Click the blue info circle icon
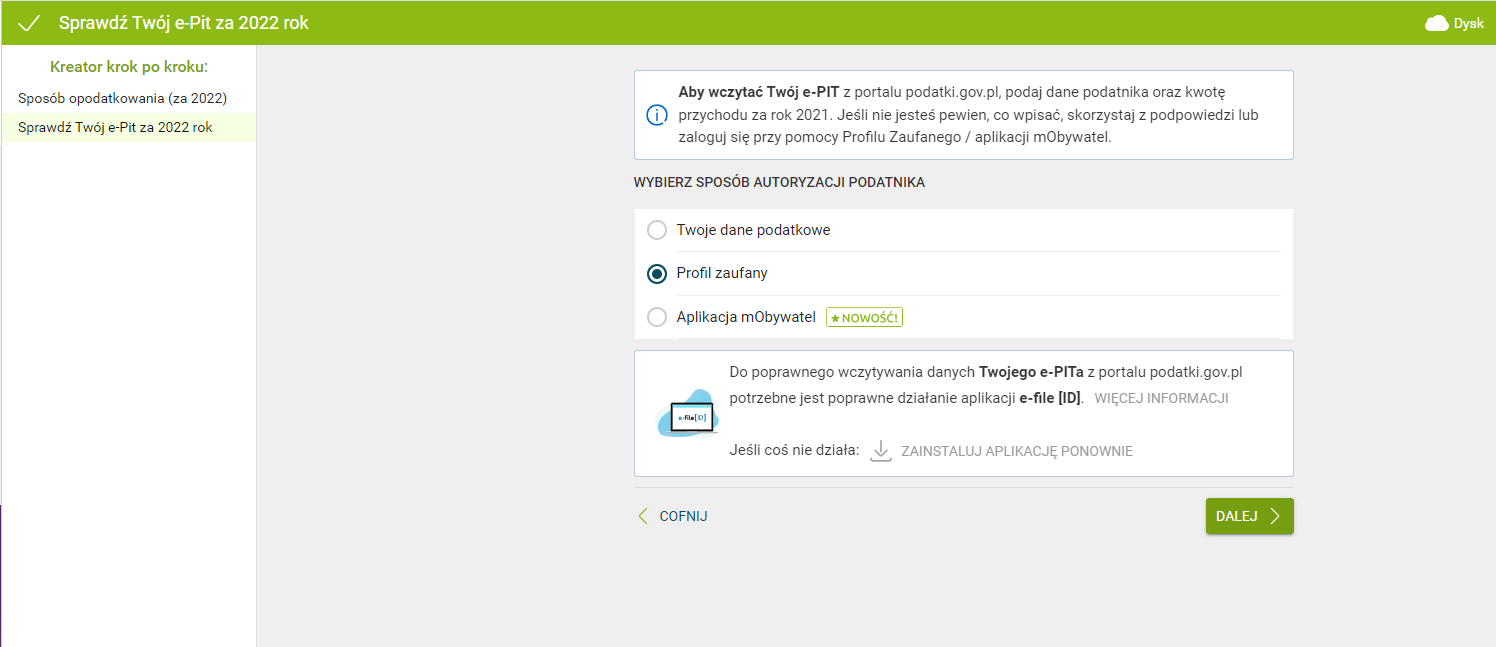Screen dimensions: 1496x647 coord(656,115)
